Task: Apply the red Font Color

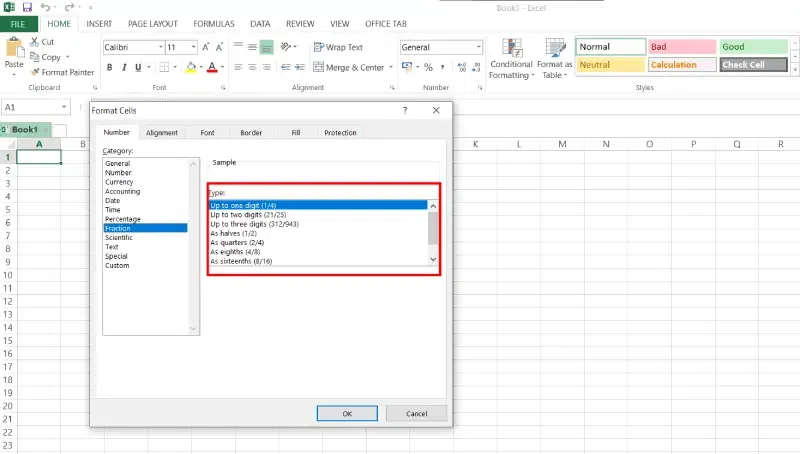Action: click(212, 67)
